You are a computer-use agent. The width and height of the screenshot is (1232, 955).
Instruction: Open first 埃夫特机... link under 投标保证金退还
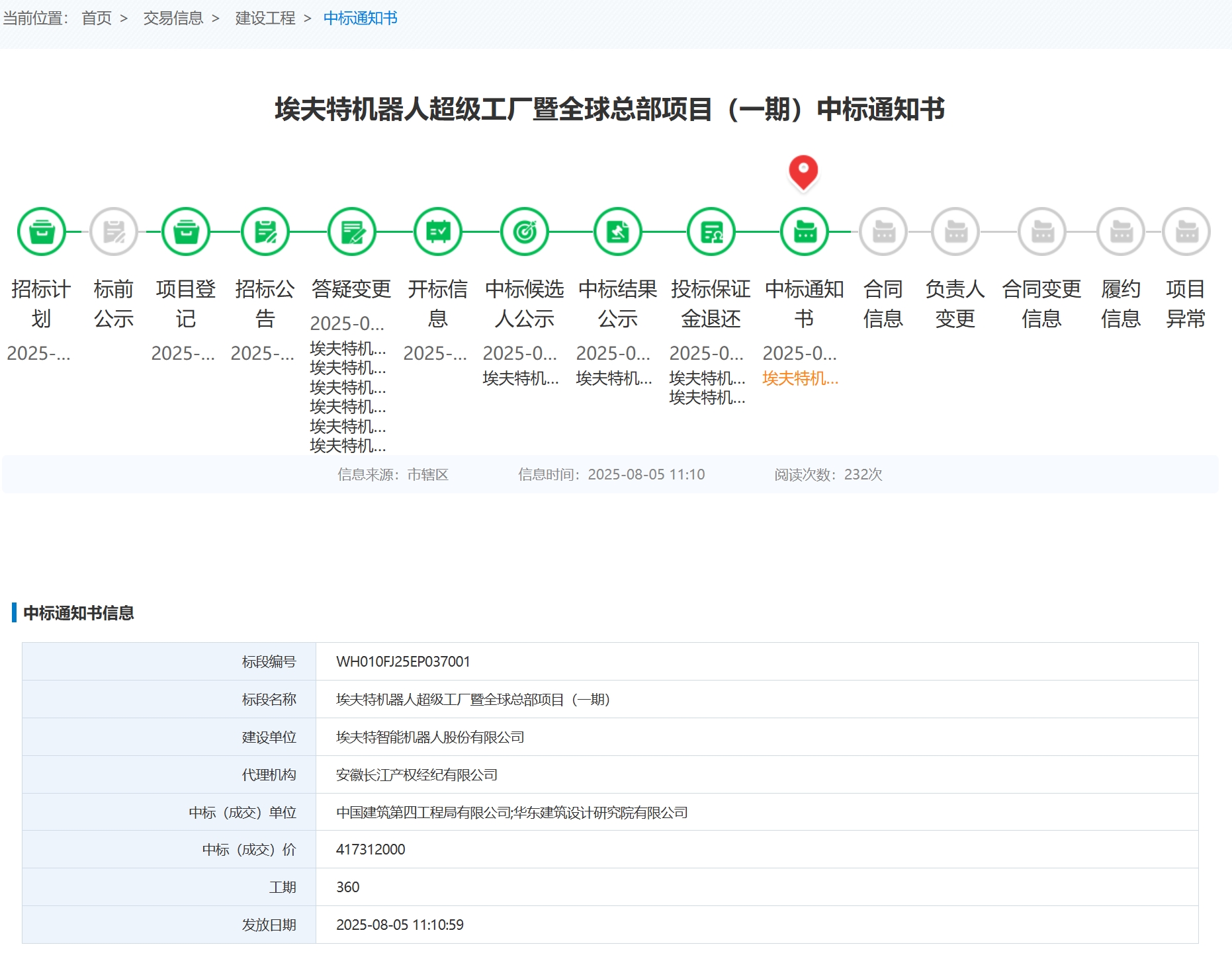pos(707,378)
